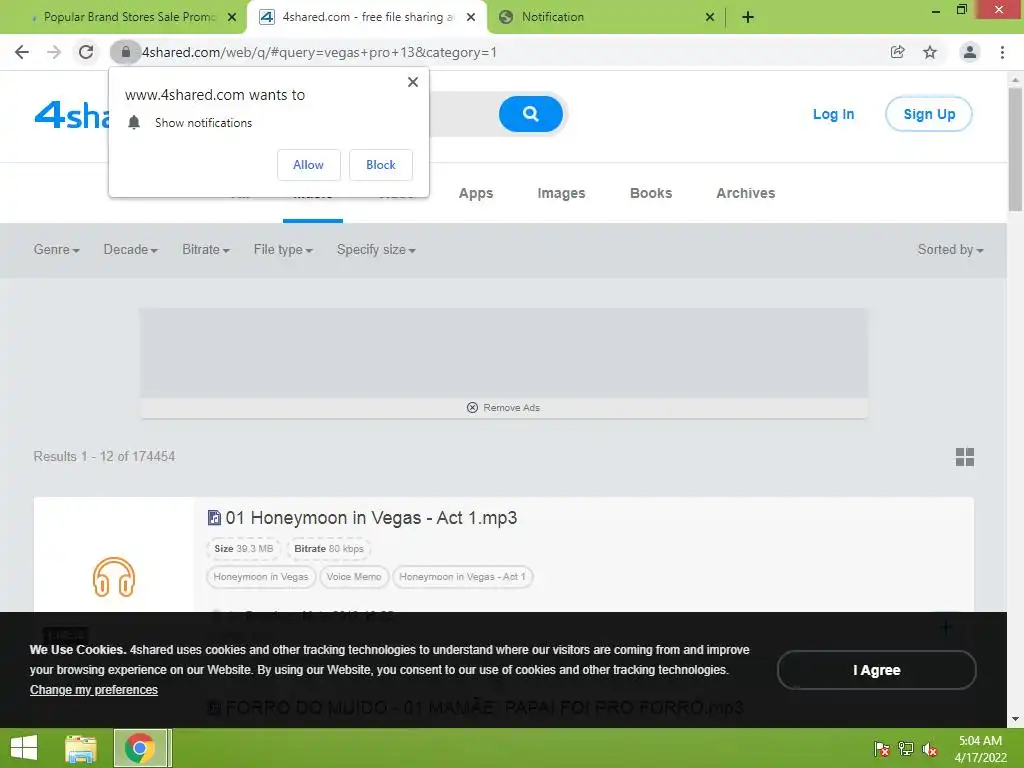This screenshot has width=1024, height=768.
Task: Close the Popular Brand Stores tab
Action: pos(232,17)
